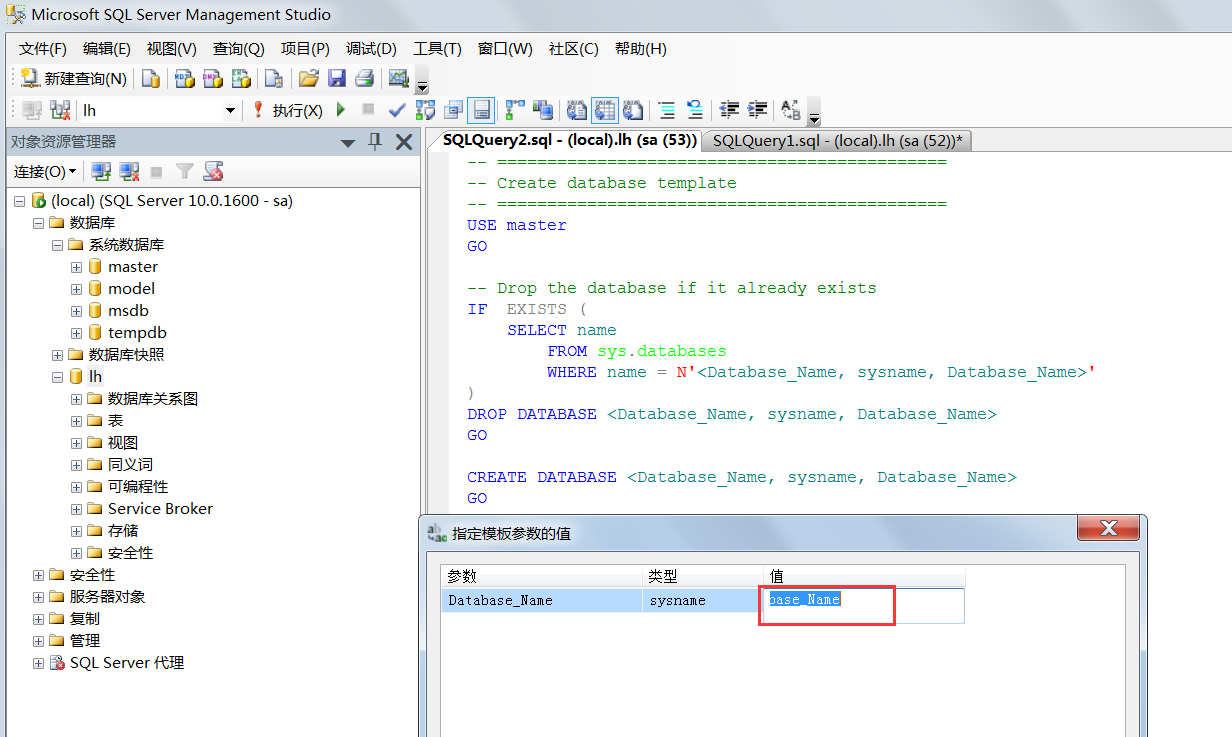Open the 查询(Q) menu

(237, 48)
